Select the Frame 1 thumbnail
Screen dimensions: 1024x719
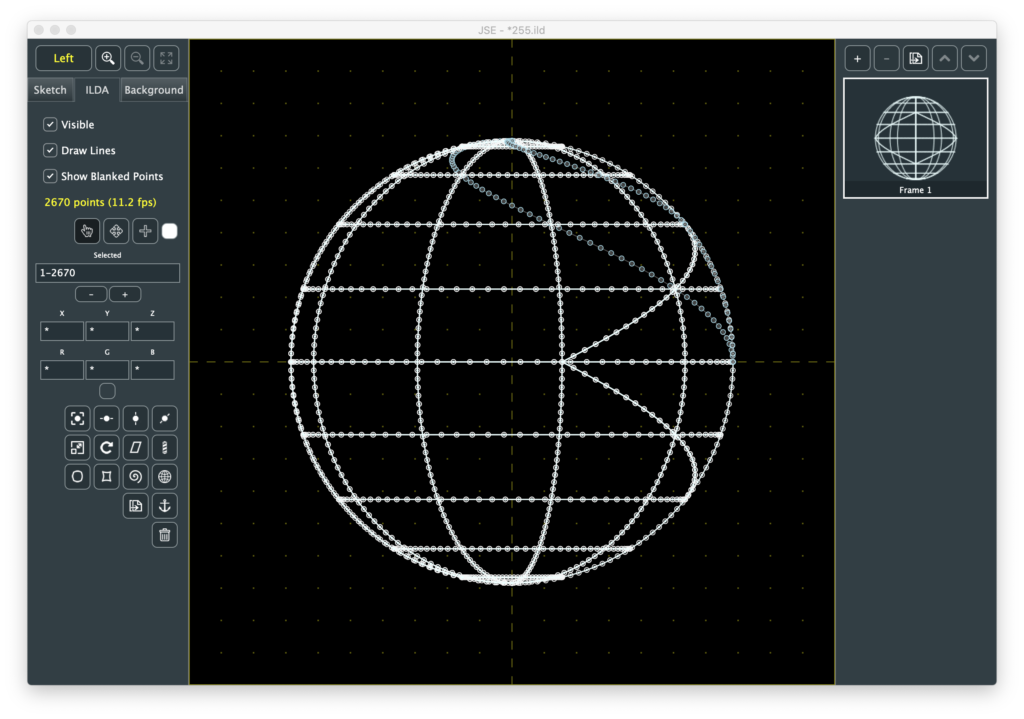[x=915, y=138]
